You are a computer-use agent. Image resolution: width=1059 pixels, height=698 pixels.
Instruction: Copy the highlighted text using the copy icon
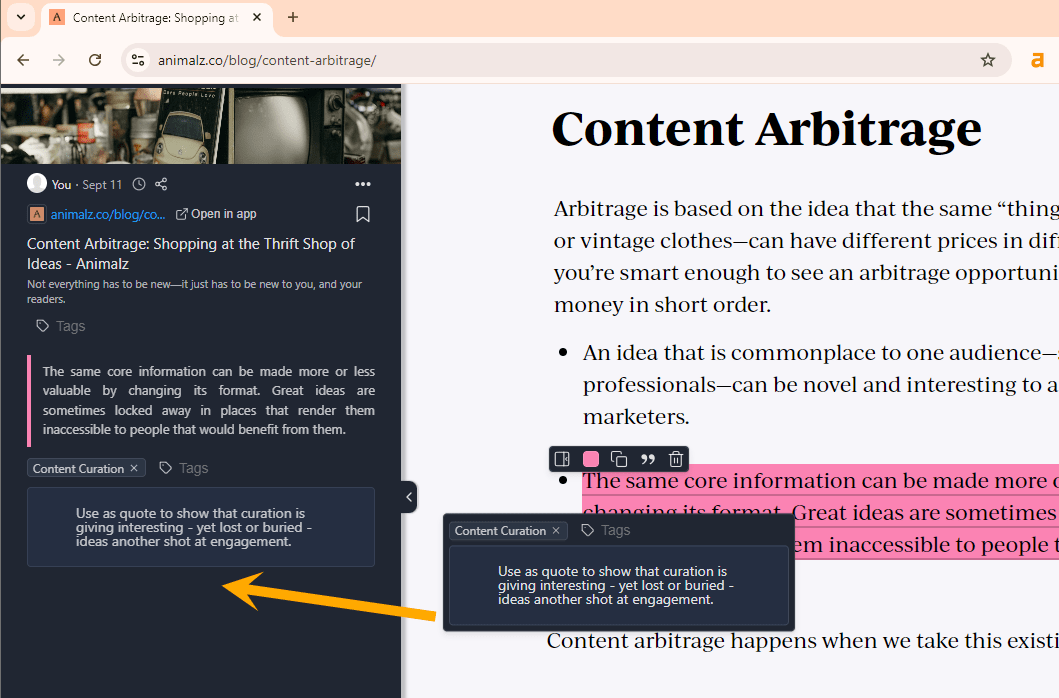click(x=619, y=458)
